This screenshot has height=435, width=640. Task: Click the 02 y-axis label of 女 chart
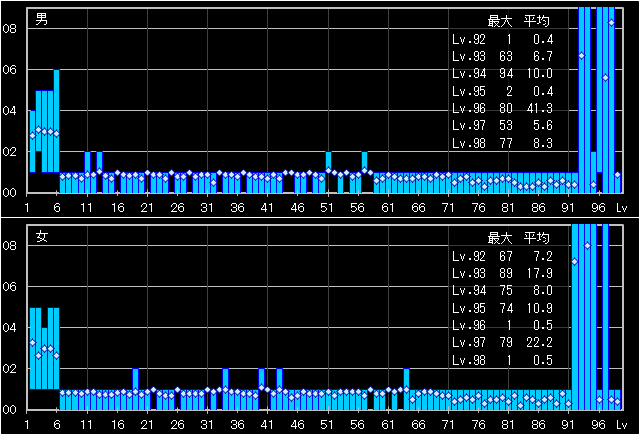(x=9, y=368)
